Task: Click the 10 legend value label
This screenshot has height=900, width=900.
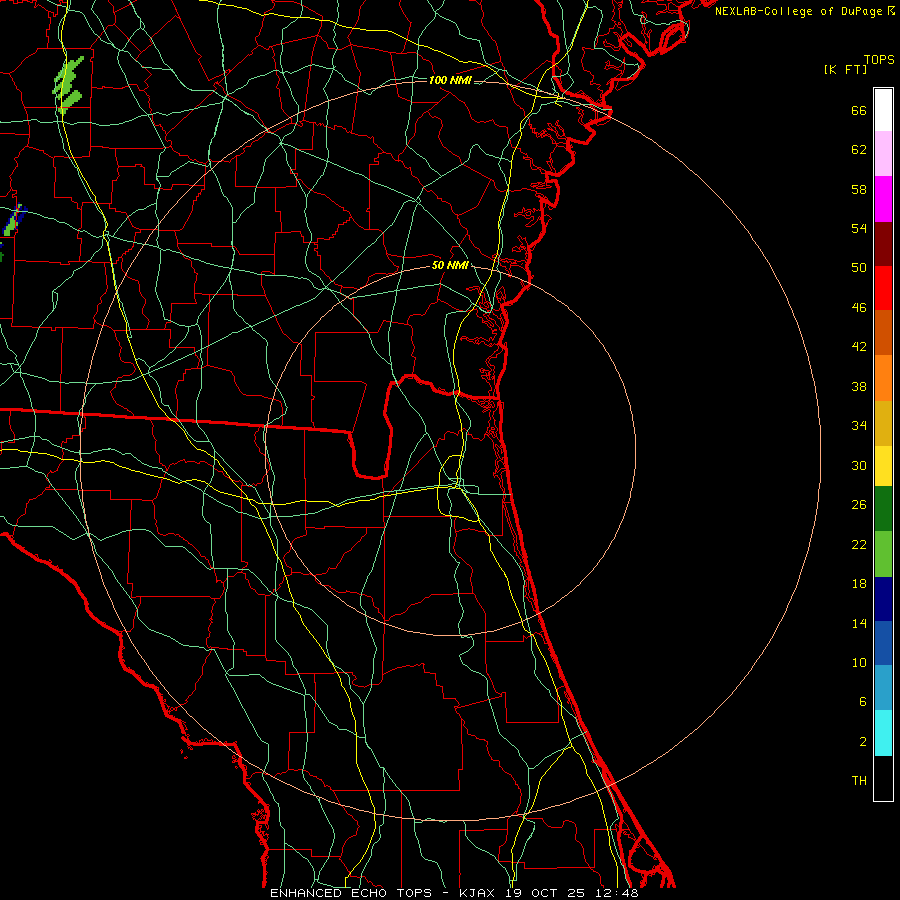Action: point(859,663)
